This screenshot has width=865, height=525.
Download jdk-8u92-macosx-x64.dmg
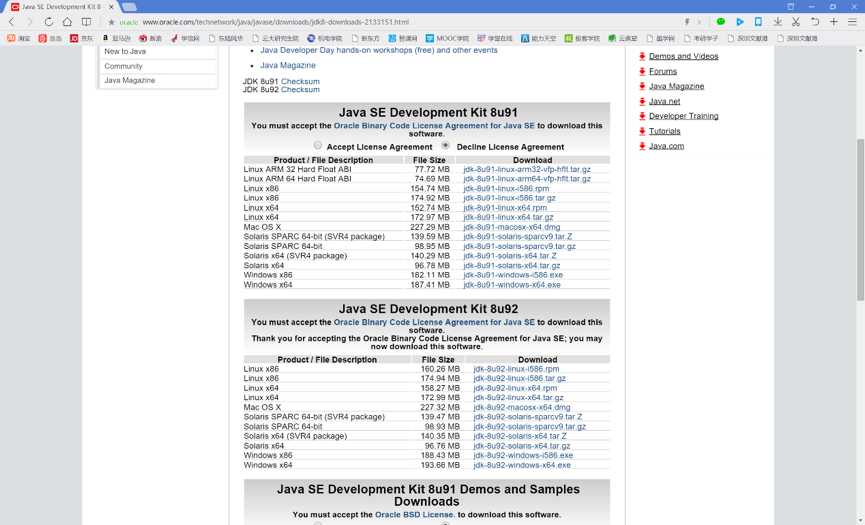click(522, 408)
